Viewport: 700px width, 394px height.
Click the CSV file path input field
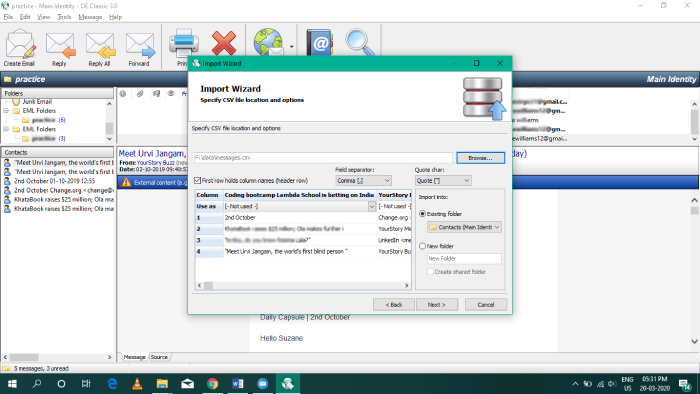(323, 158)
